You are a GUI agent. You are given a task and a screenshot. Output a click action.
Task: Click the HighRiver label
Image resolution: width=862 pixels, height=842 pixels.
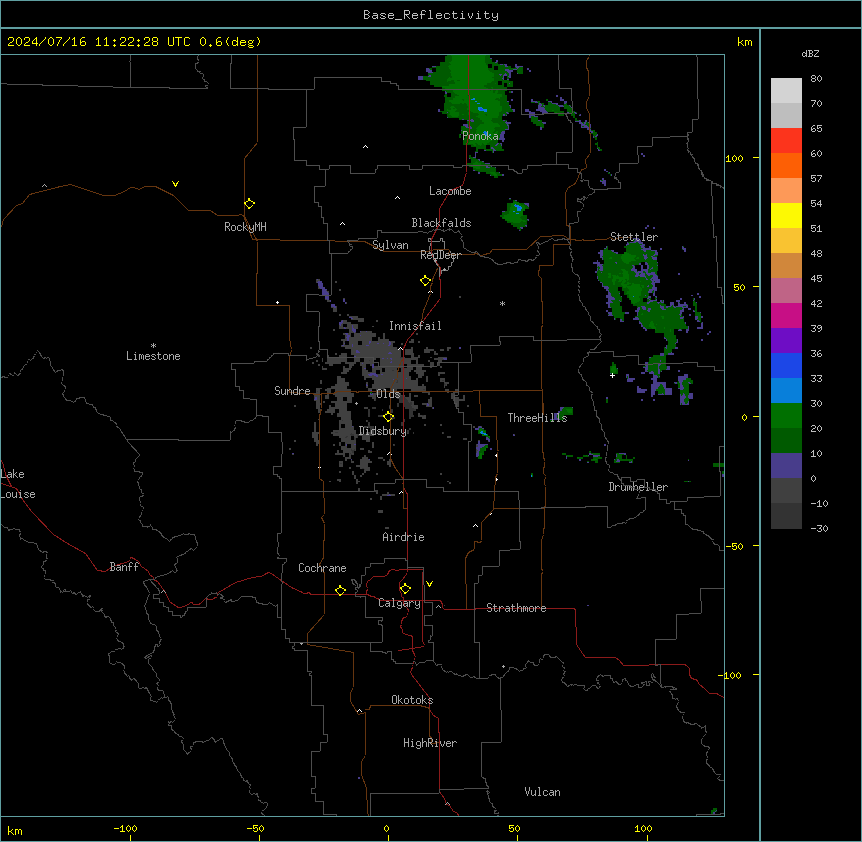coord(430,743)
